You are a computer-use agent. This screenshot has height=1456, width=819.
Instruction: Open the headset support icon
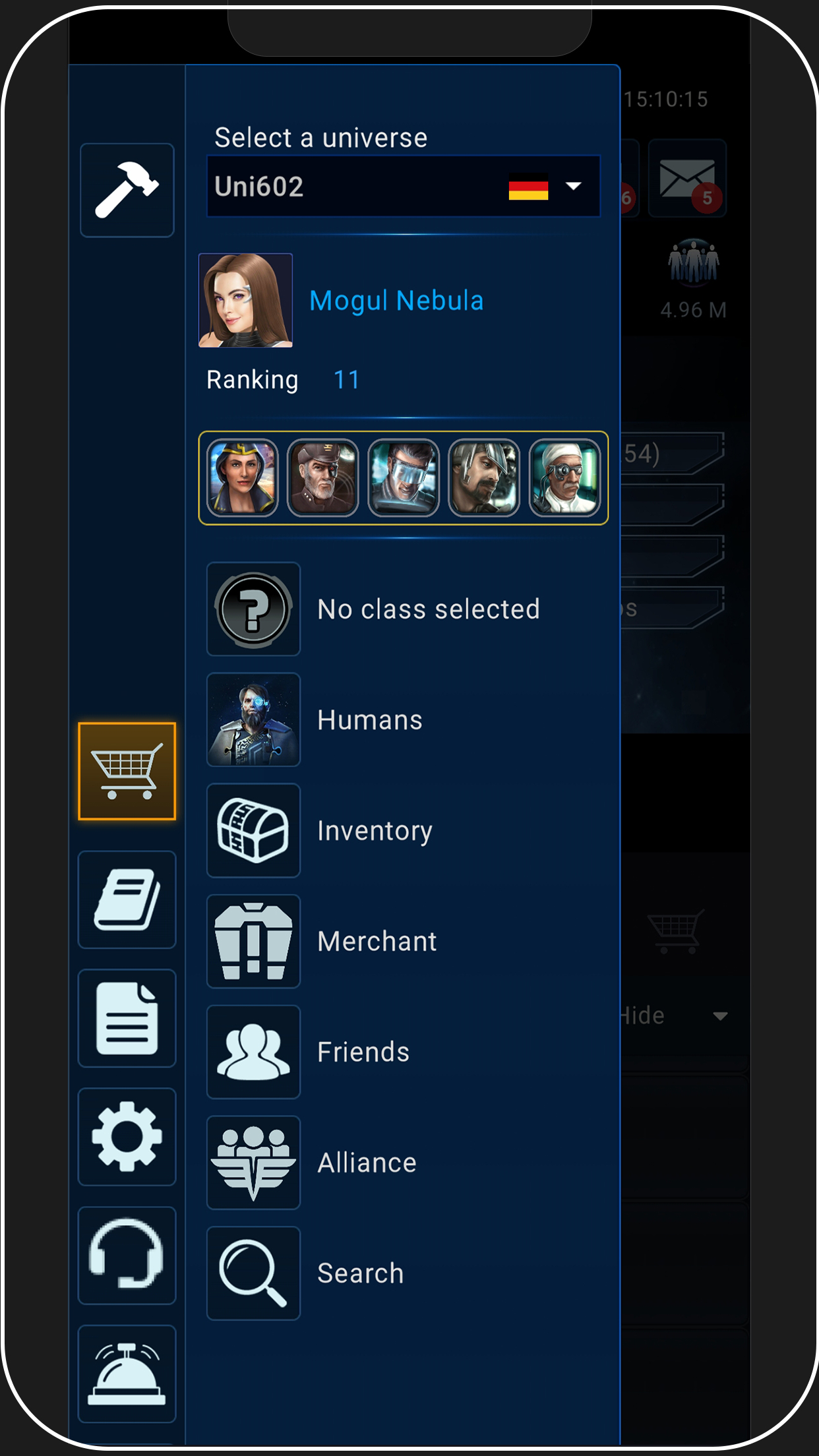127,1256
